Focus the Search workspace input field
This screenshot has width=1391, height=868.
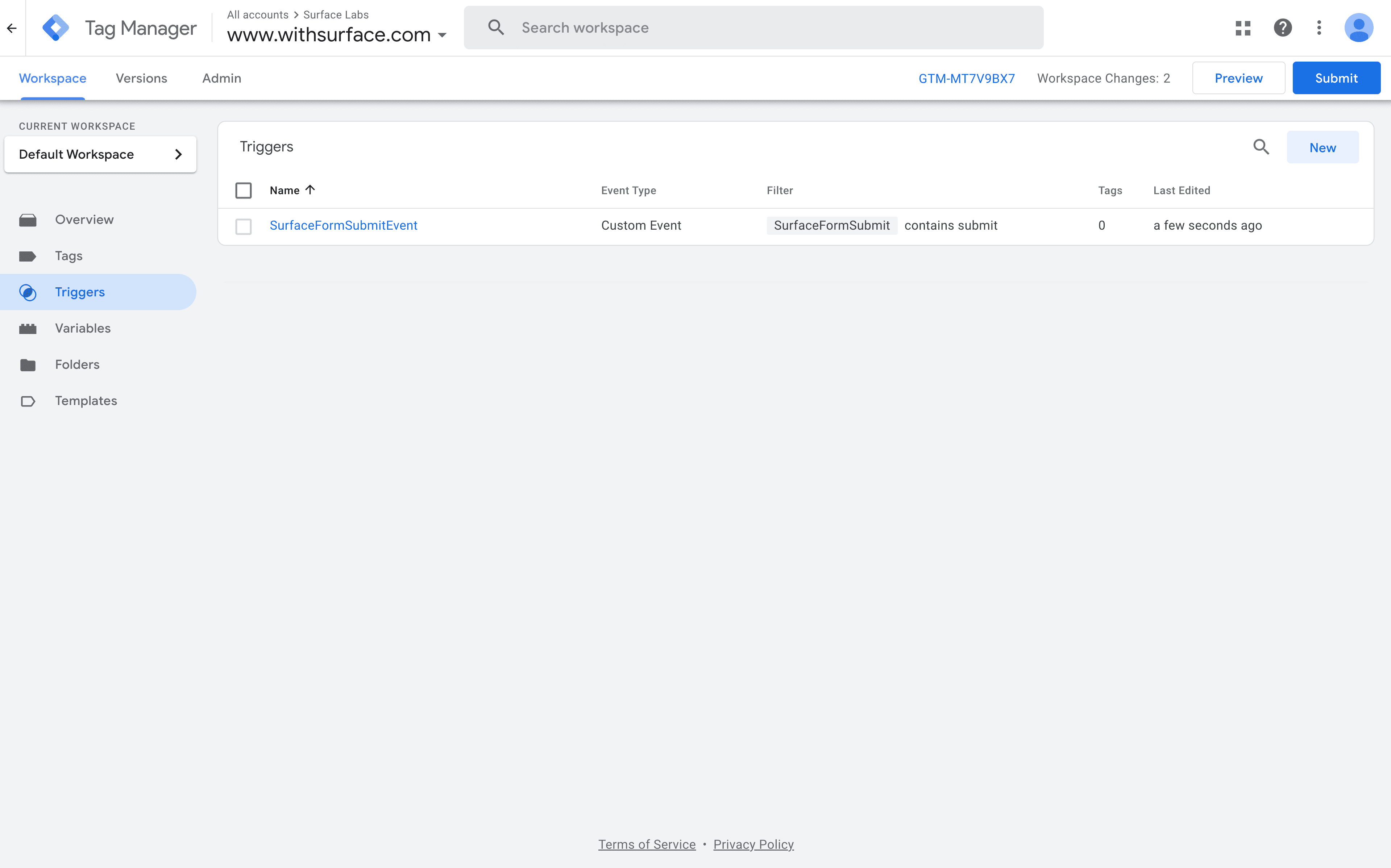pyautogui.click(x=753, y=28)
